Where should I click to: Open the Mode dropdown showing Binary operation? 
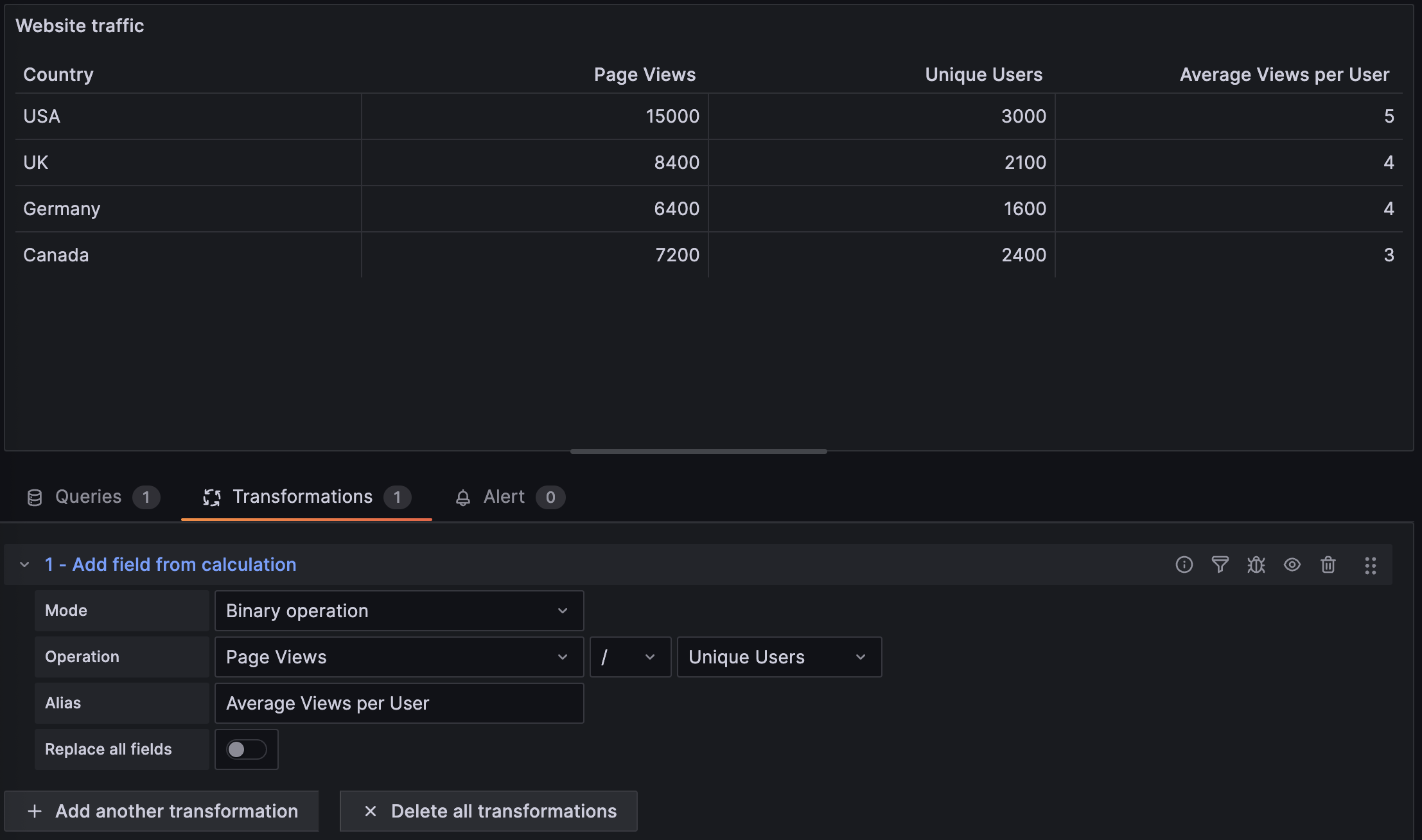399,611
